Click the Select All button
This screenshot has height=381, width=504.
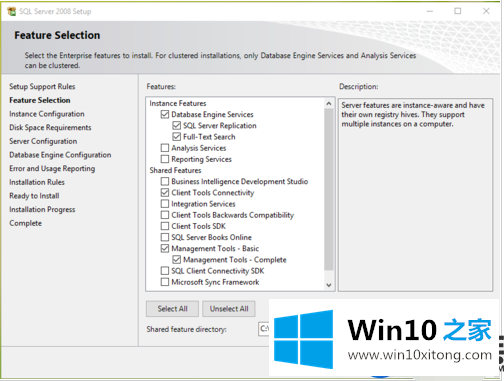pos(172,309)
